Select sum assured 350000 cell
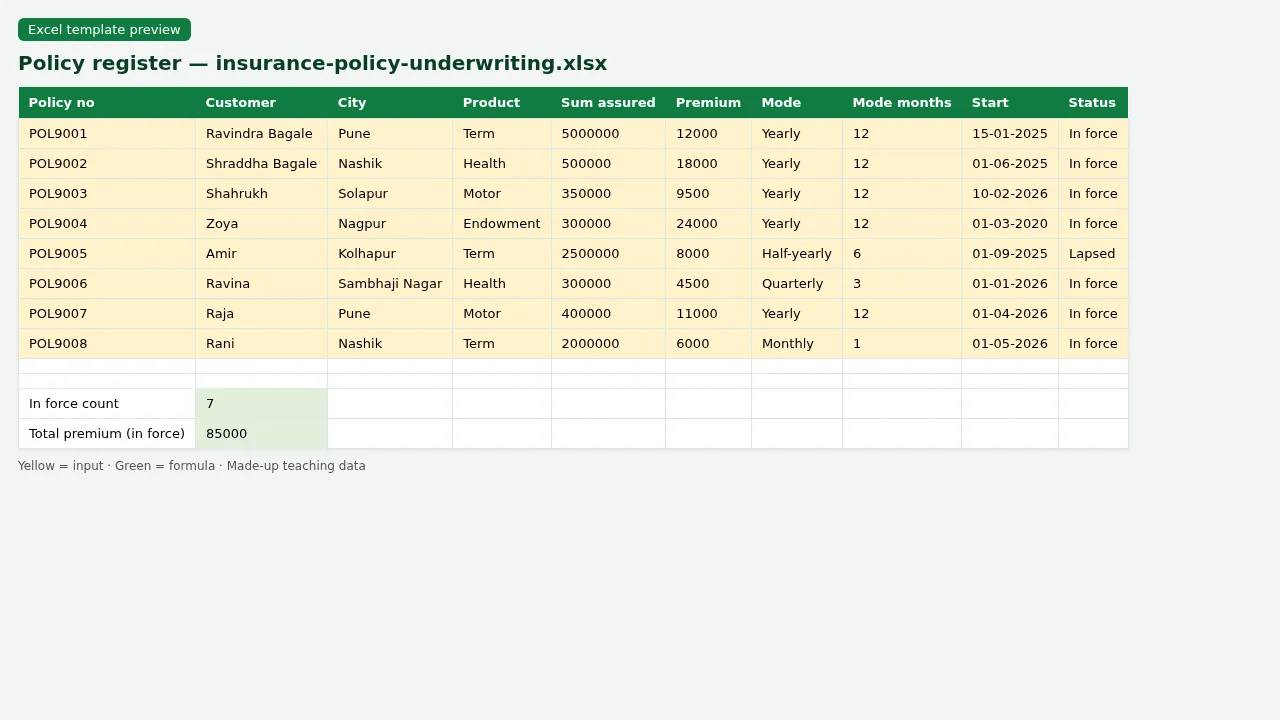 tap(608, 194)
